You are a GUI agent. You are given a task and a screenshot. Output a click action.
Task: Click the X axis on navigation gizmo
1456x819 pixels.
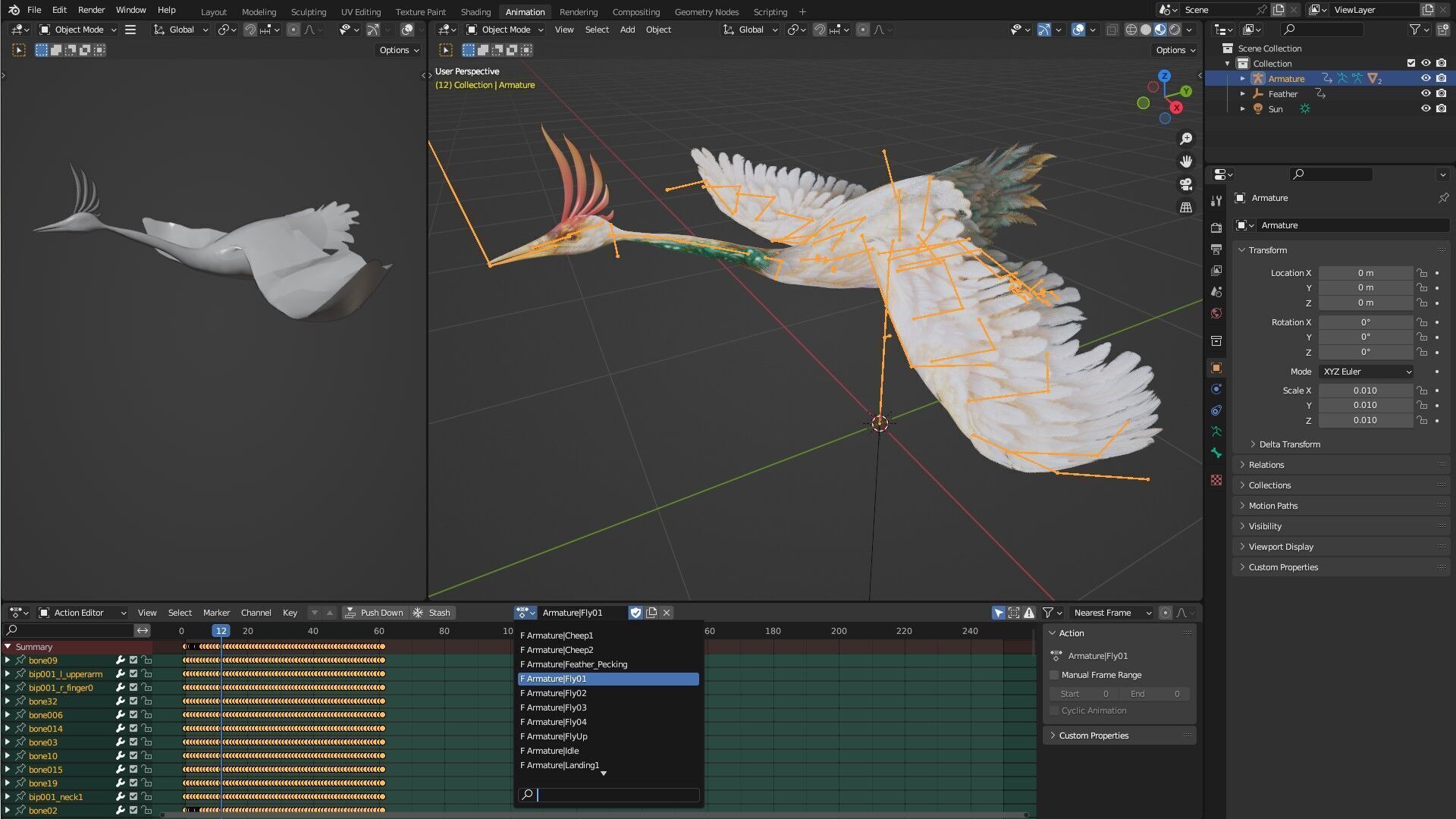(1176, 108)
